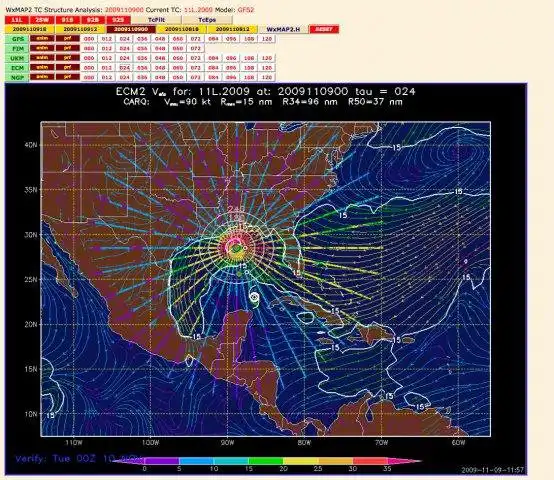Select storm 92B button
This screenshot has height=480, width=554.
pos(93,20)
